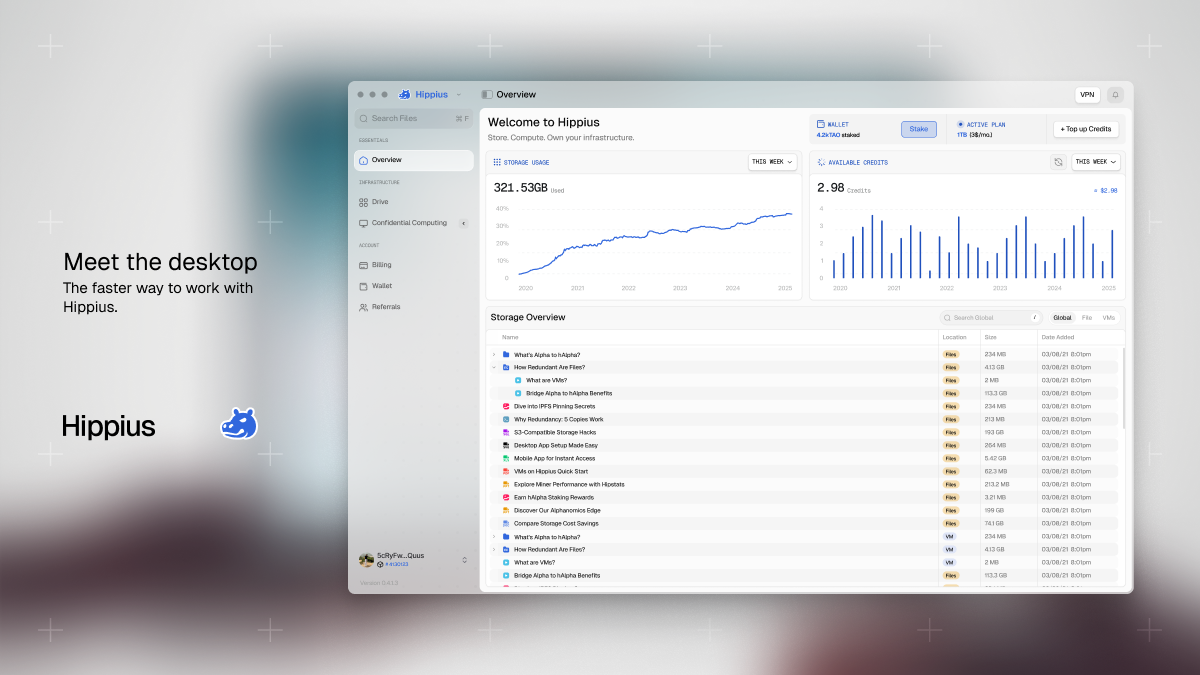The height and width of the screenshot is (675, 1200).
Task: Expand How Redundant Are Files? folder tagged VM
Action: click(x=494, y=549)
